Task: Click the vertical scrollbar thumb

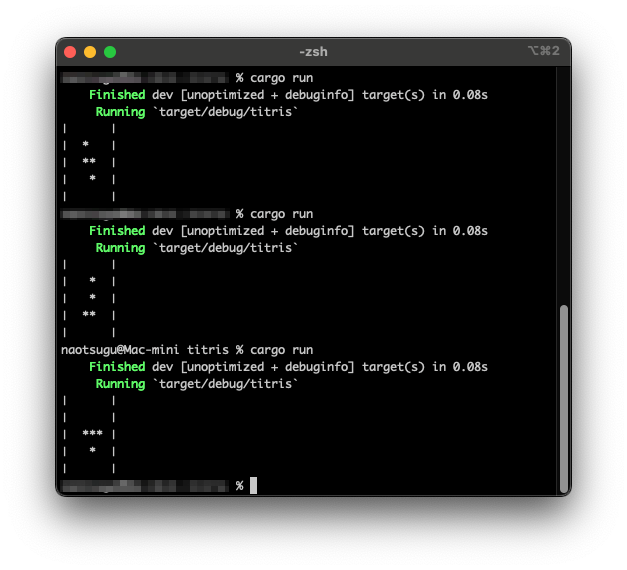Action: tap(563, 398)
